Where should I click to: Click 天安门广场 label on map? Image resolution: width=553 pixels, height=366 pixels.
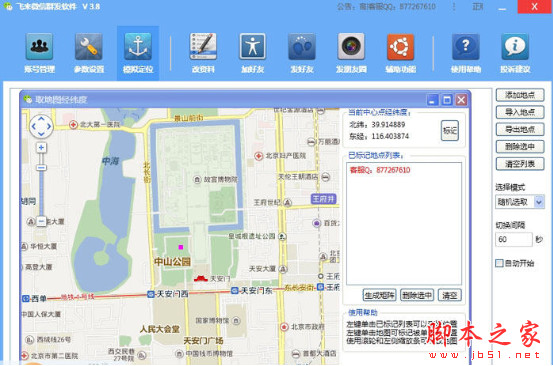point(203,341)
